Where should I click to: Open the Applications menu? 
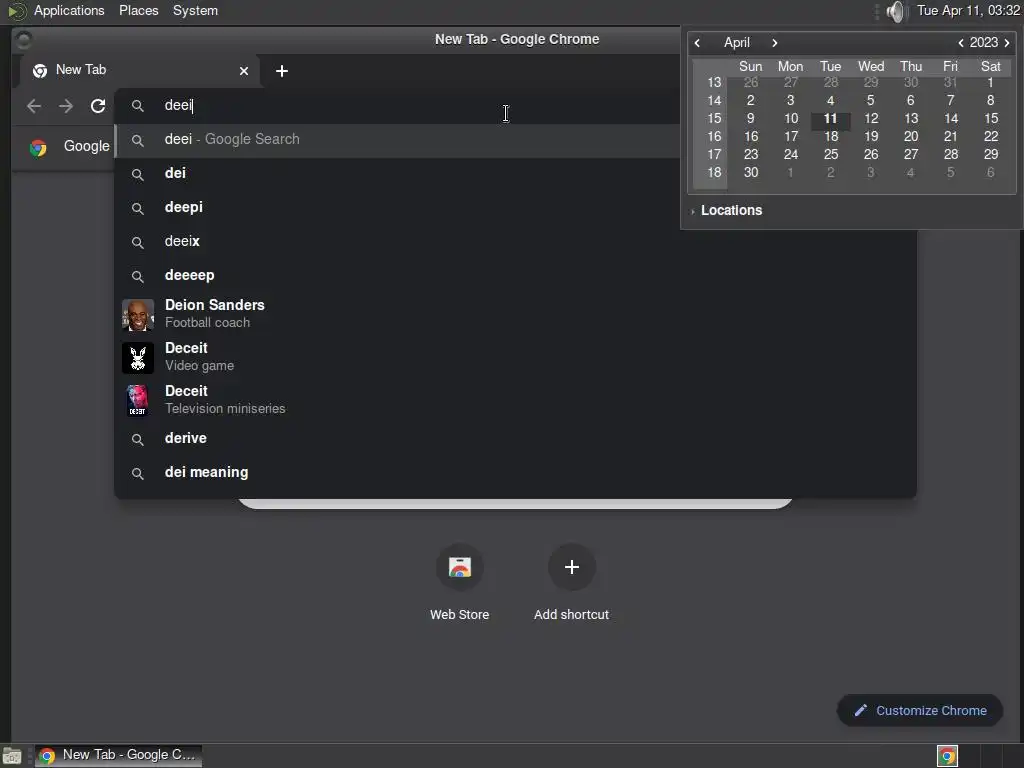tap(69, 10)
